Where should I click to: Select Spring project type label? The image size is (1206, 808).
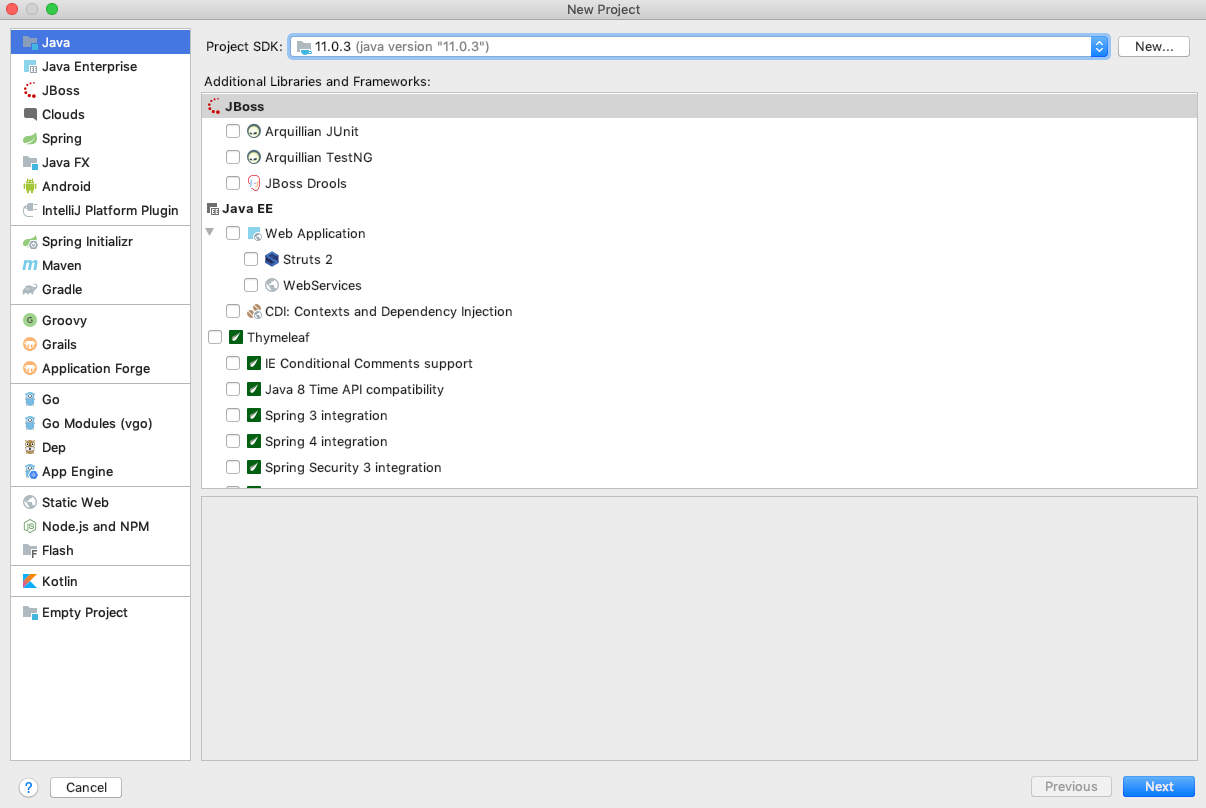[62, 138]
